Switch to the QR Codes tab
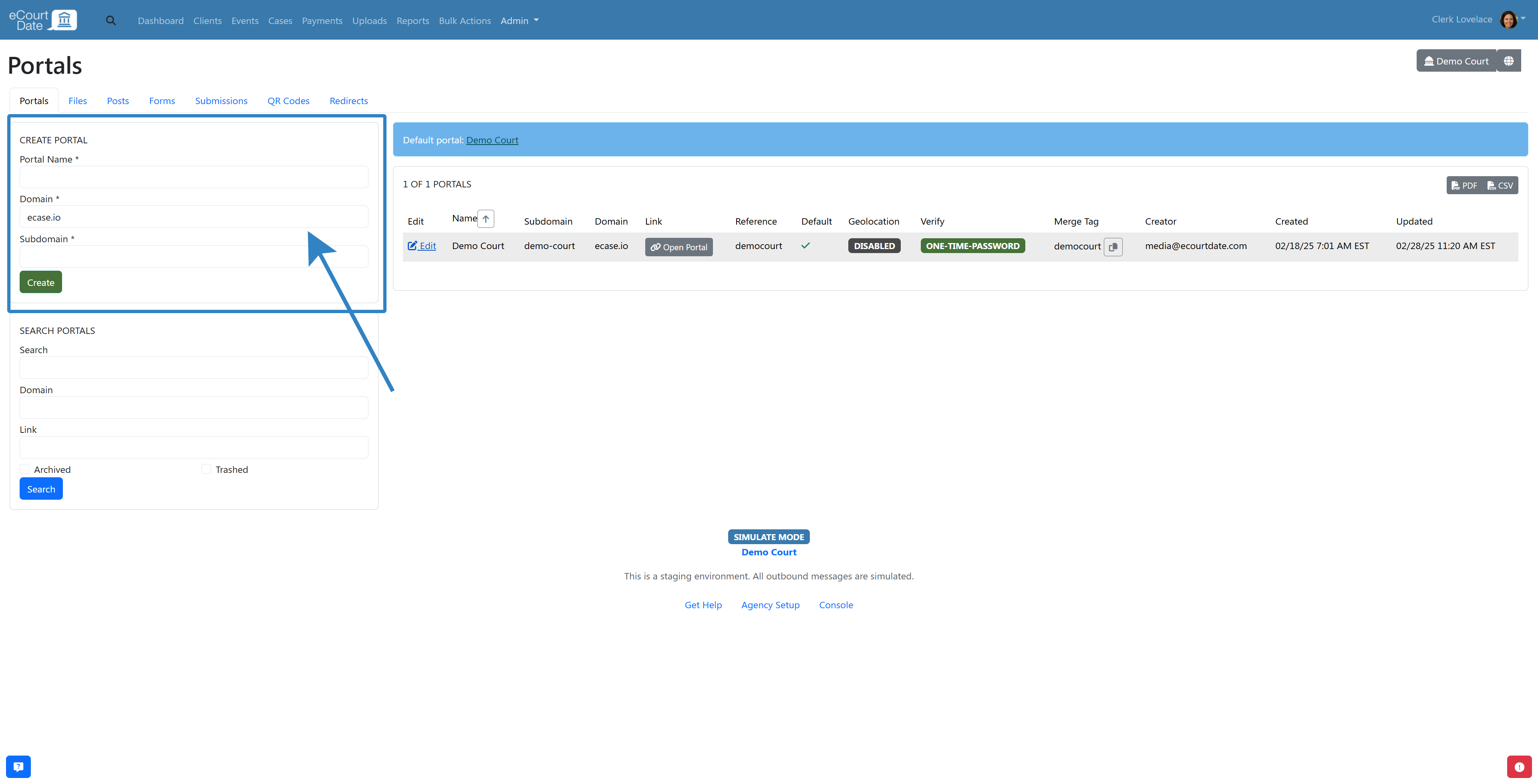1538x784 pixels. (x=288, y=101)
